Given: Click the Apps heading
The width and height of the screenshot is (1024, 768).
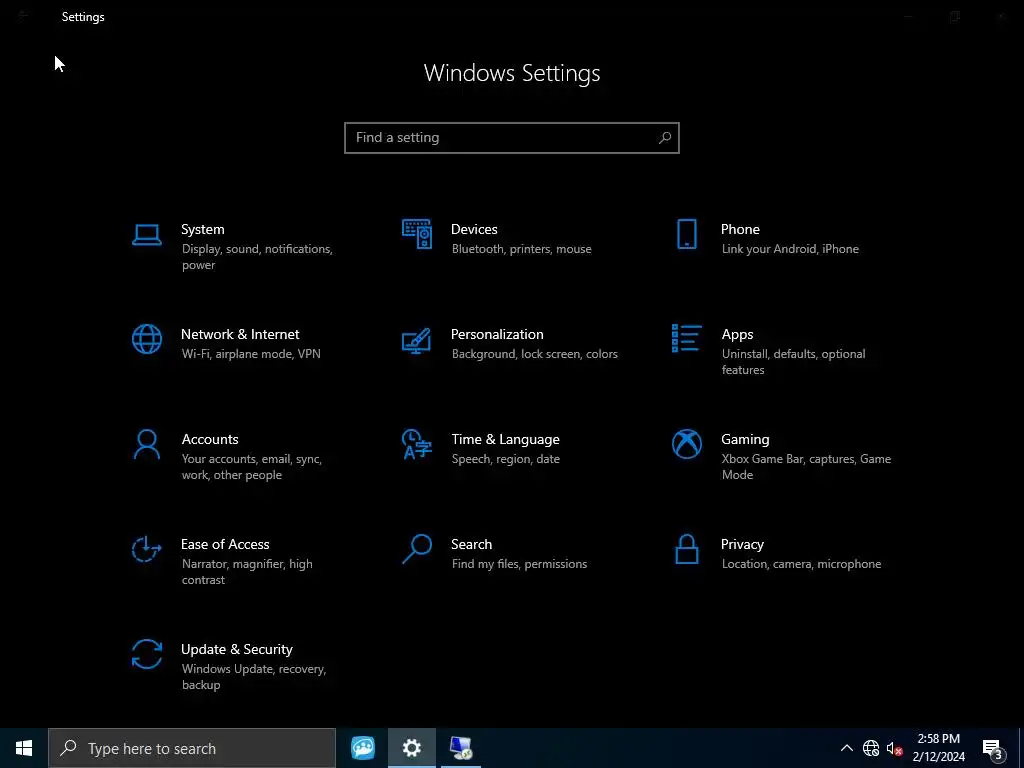Looking at the screenshot, I should pyautogui.click(x=737, y=335).
